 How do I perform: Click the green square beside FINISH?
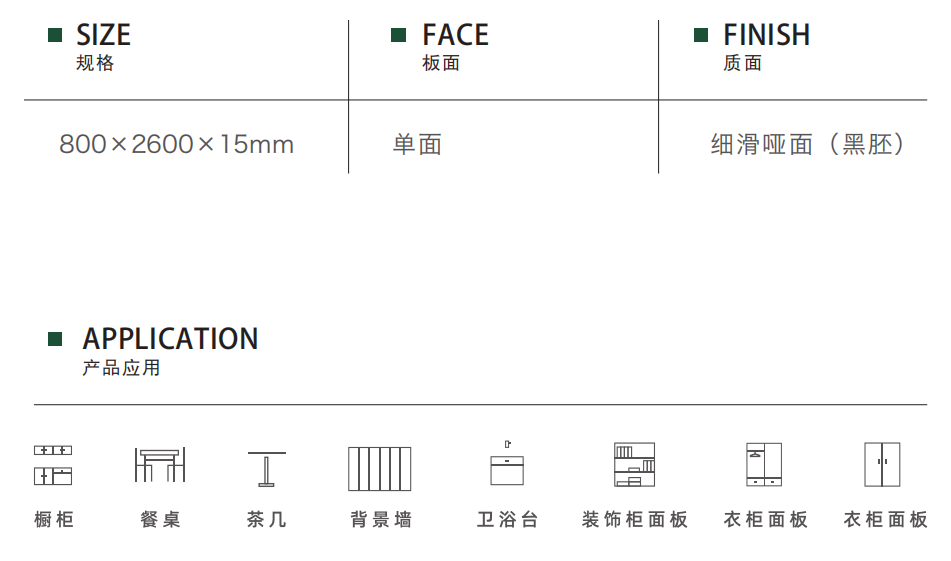click(x=701, y=35)
